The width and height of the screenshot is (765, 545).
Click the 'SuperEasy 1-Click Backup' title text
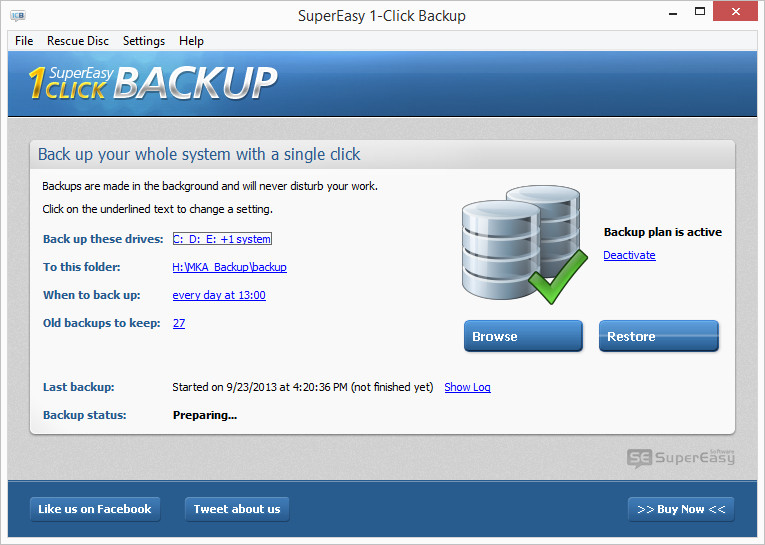(x=382, y=16)
